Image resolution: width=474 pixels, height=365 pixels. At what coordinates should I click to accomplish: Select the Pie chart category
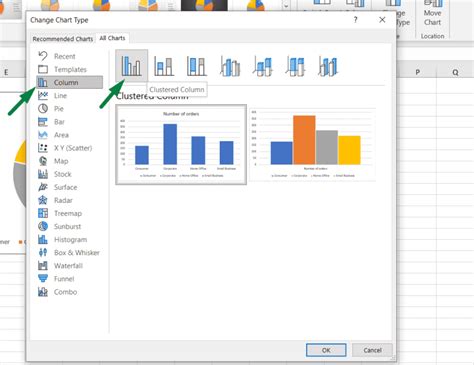tap(69, 109)
